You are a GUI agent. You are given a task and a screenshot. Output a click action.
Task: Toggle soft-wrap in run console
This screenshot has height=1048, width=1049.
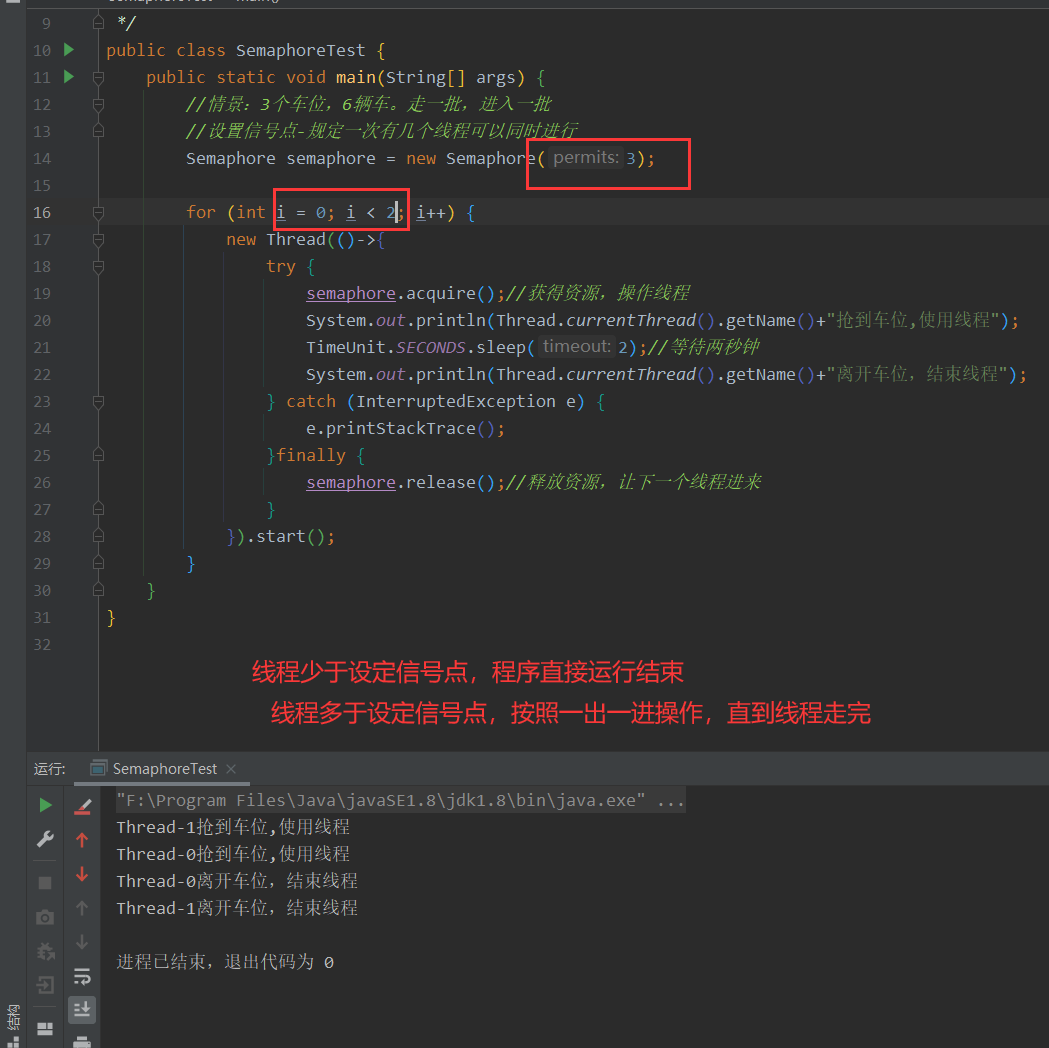(x=82, y=976)
